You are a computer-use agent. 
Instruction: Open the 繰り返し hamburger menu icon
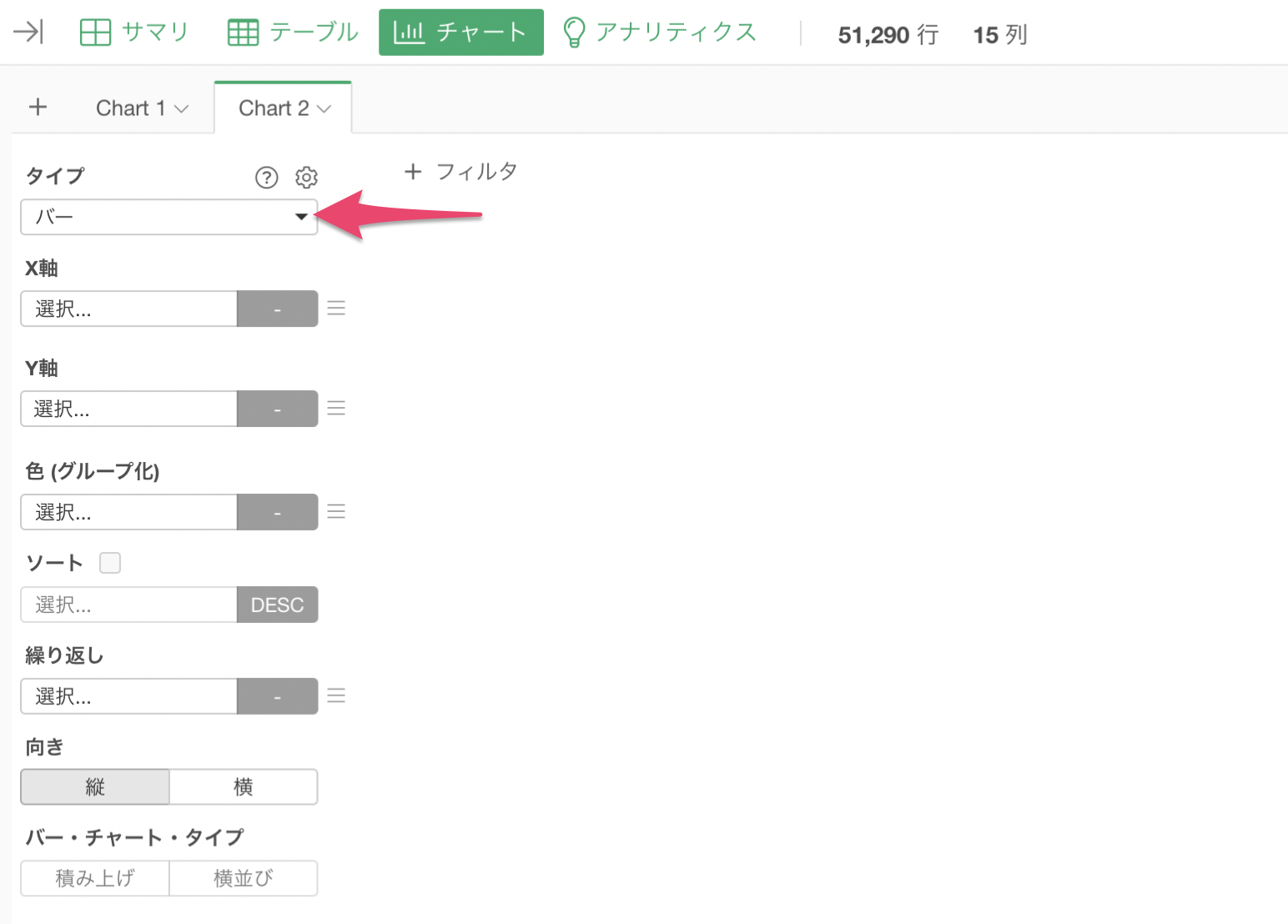[336, 696]
